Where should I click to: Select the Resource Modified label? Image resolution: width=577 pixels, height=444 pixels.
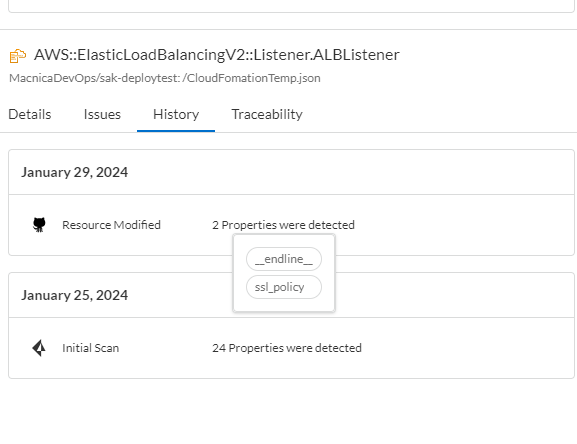point(111,225)
